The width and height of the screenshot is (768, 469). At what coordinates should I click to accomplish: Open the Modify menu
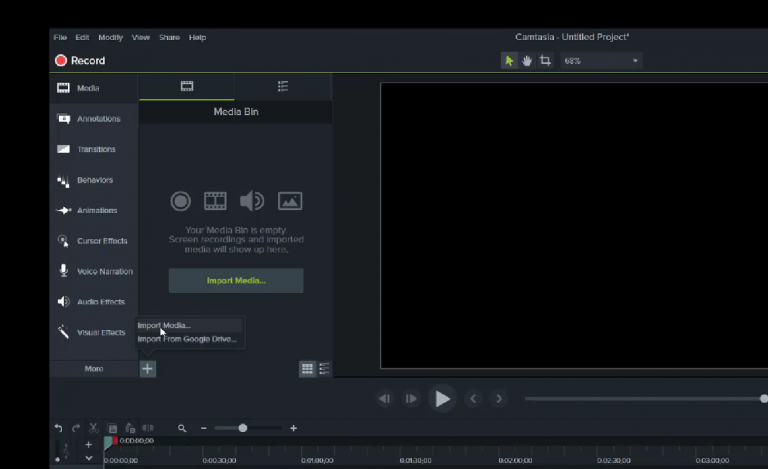tap(110, 37)
